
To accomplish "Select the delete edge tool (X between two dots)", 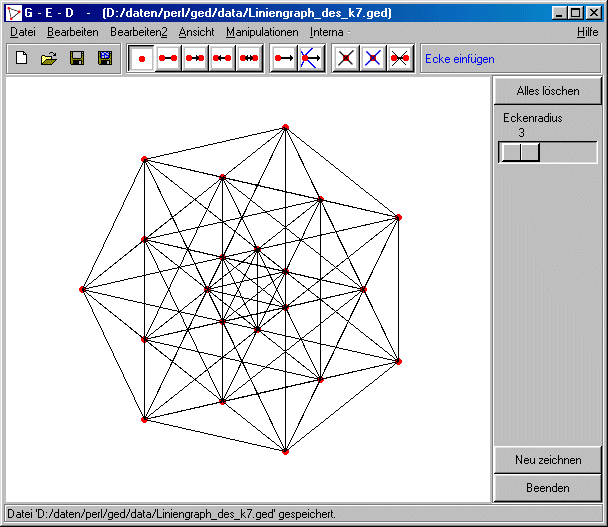I will tap(400, 59).
